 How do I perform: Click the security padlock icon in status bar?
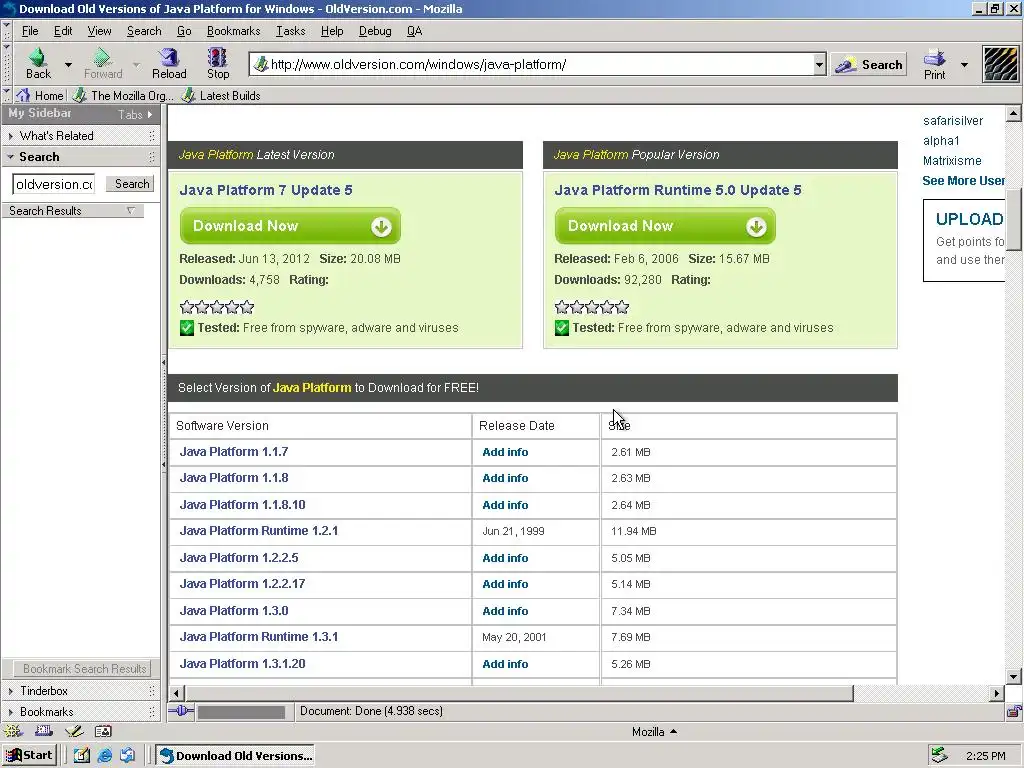1013,711
